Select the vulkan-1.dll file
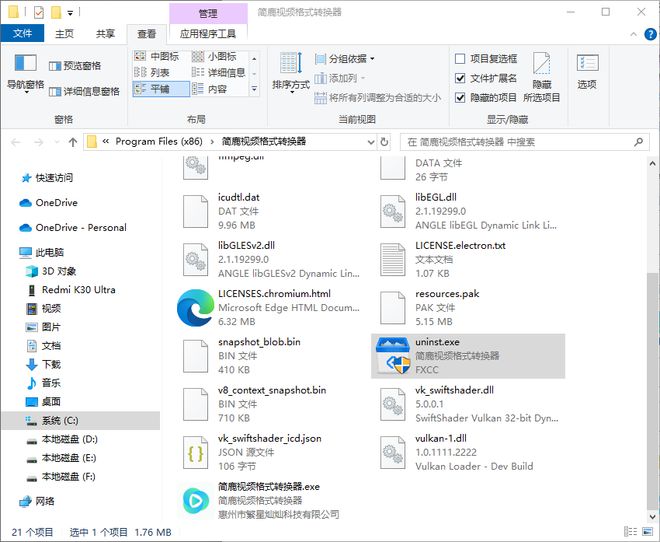This screenshot has width=660, height=542. point(467,452)
